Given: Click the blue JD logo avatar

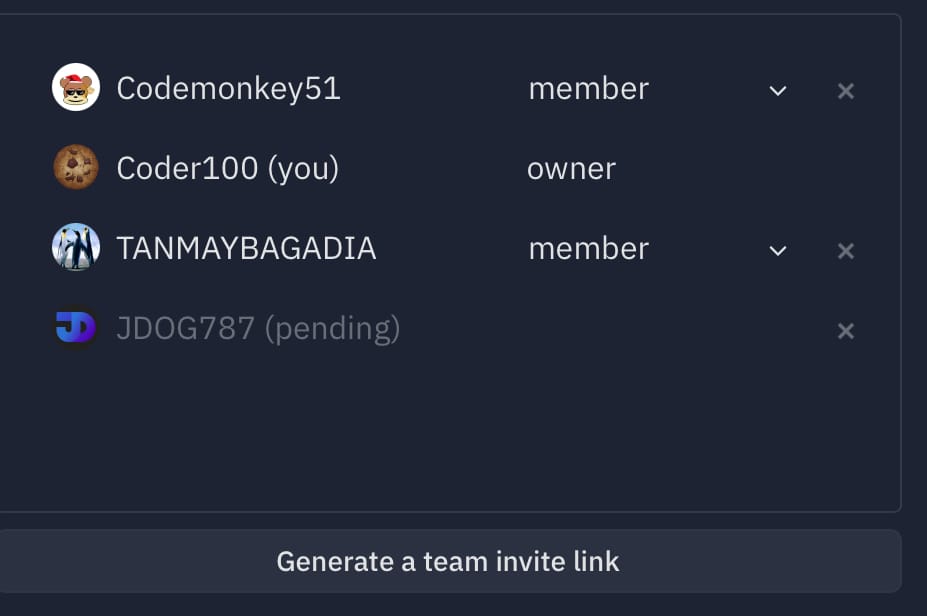Looking at the screenshot, I should click(76, 327).
